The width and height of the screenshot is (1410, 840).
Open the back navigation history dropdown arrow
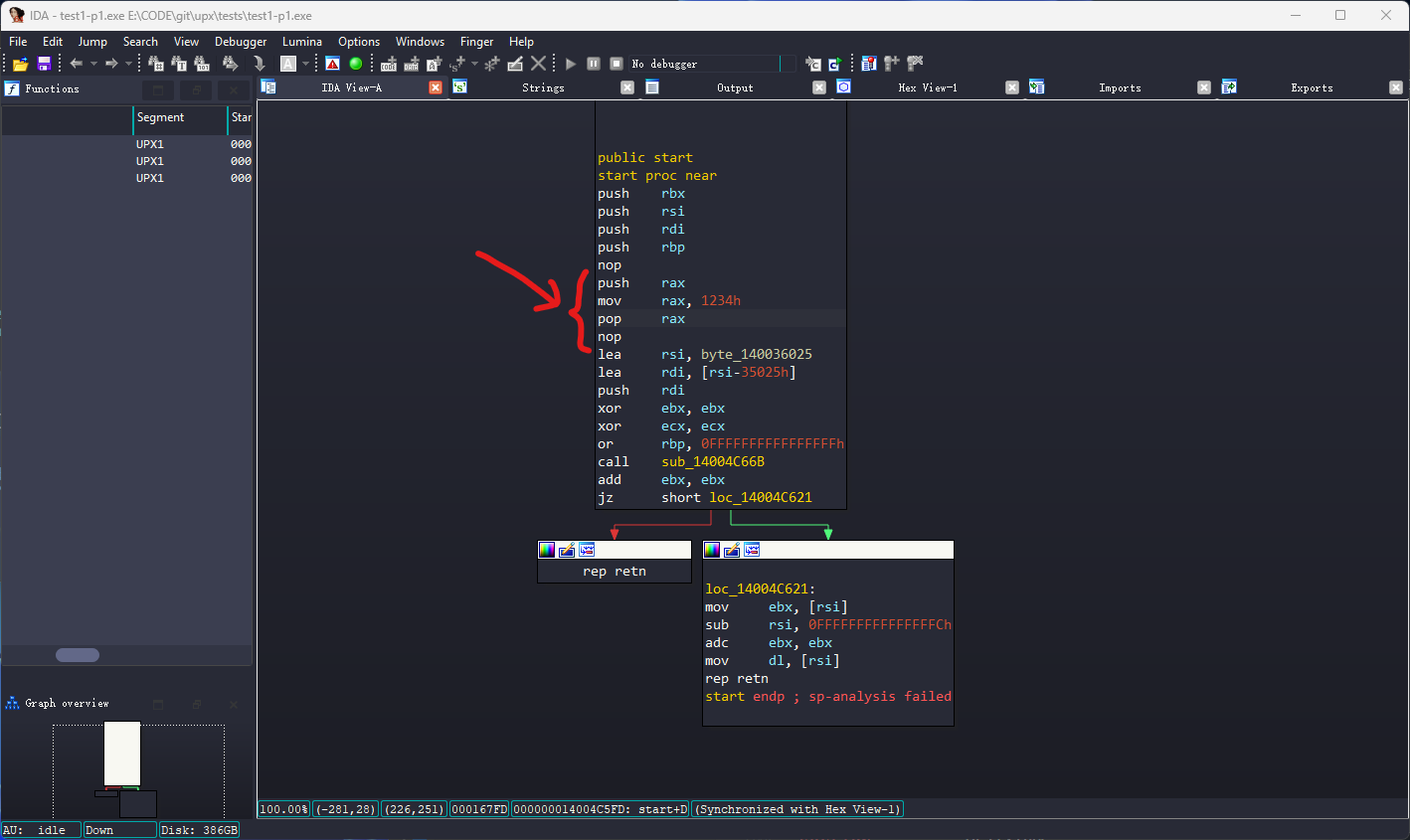tap(93, 64)
